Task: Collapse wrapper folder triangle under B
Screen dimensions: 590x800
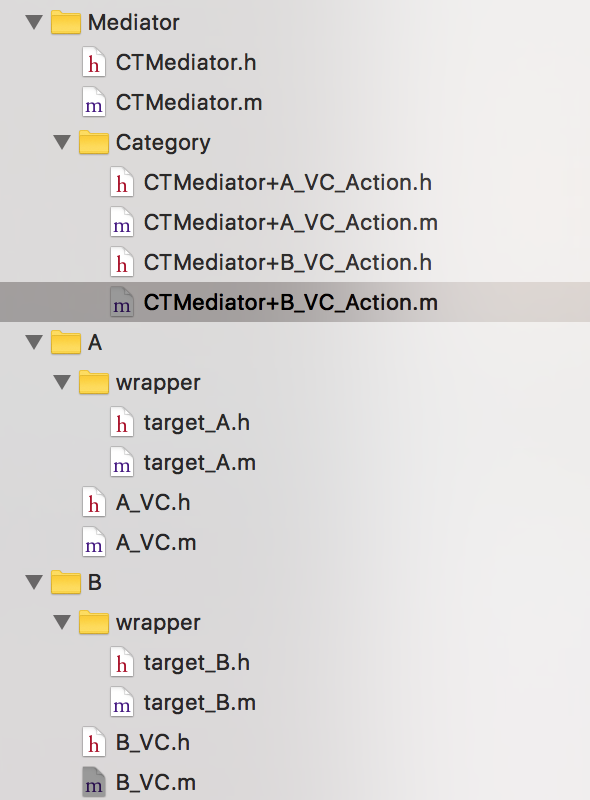Action: tap(62, 622)
